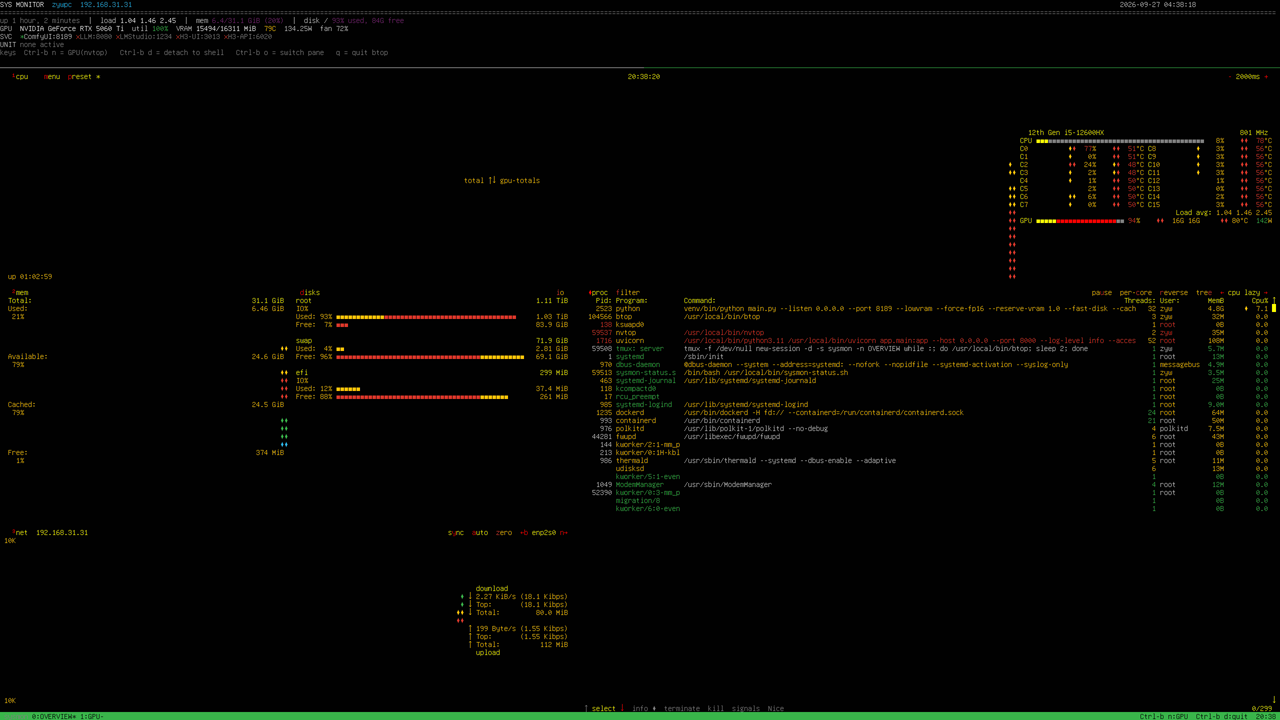
Task: Reset net totals with zero
Action: tap(504, 533)
